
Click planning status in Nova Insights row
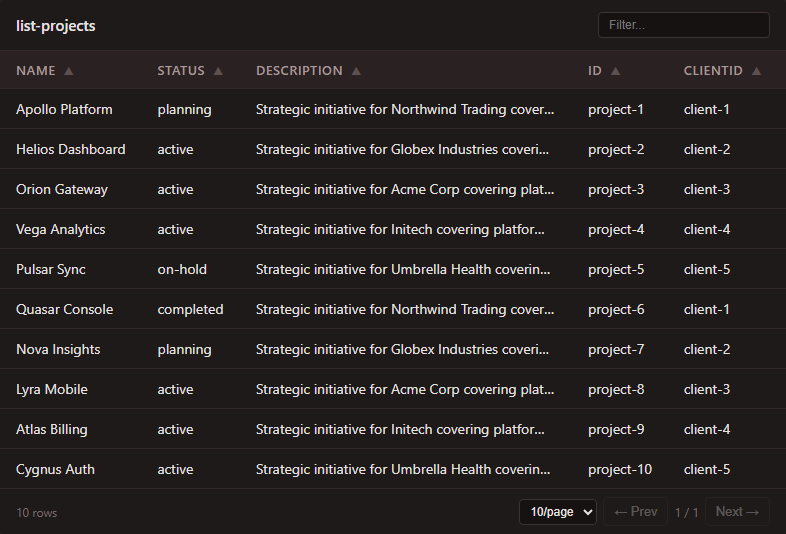click(x=184, y=350)
